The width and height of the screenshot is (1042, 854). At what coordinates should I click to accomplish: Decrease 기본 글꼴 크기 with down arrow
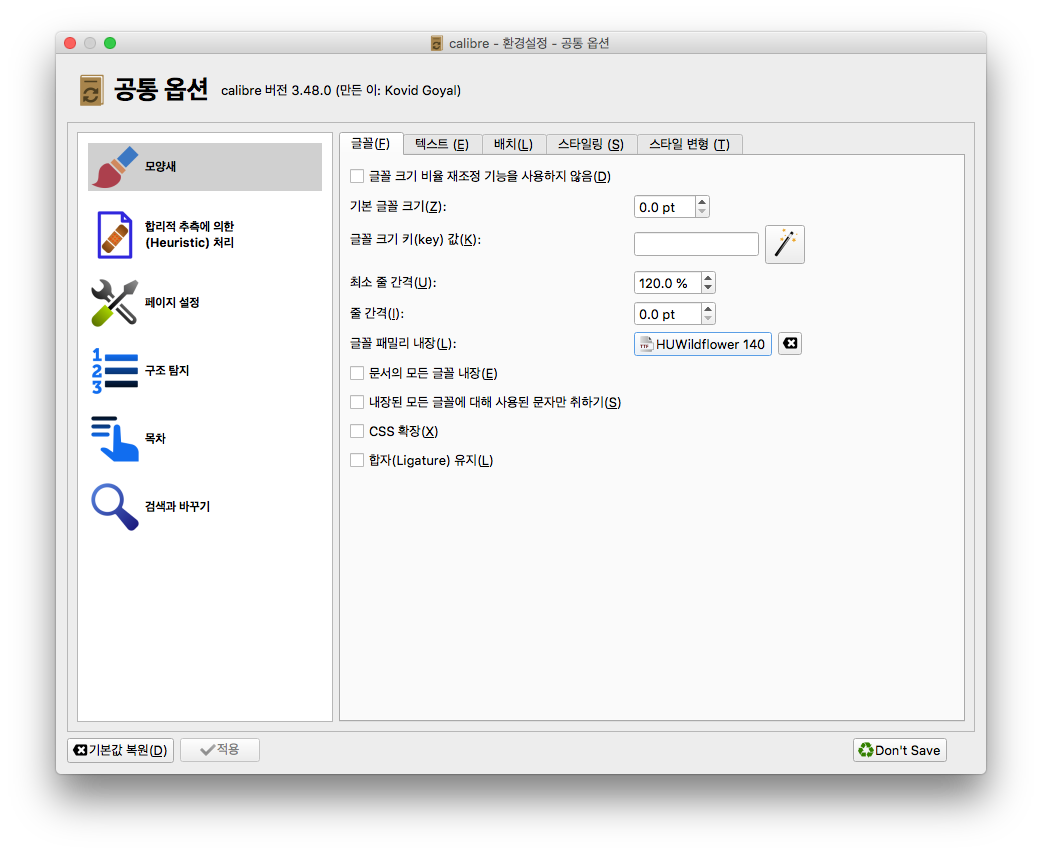click(x=702, y=212)
